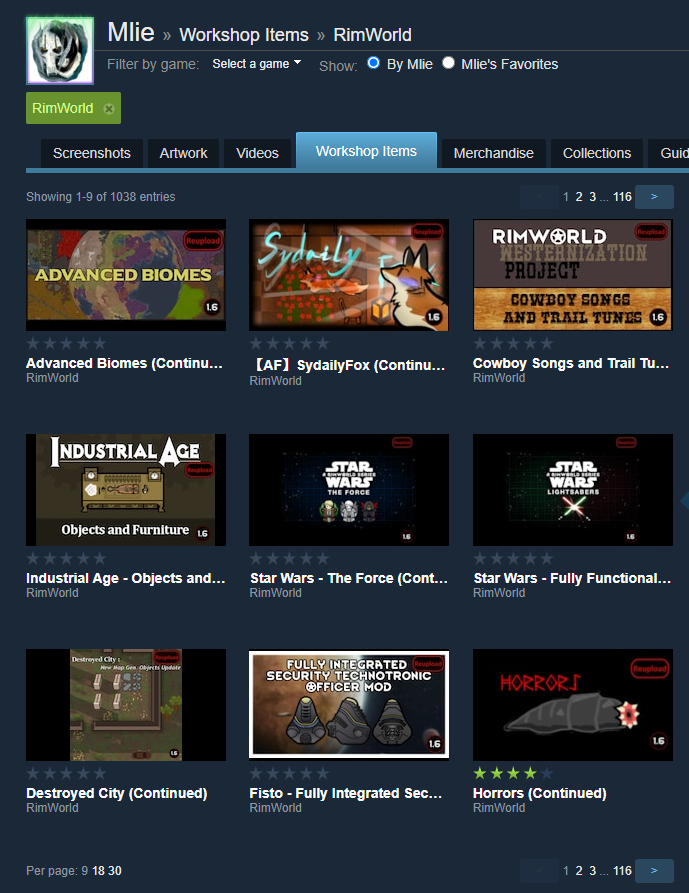
Task: Go to next page using top arrow
Action: pyautogui.click(x=654, y=196)
